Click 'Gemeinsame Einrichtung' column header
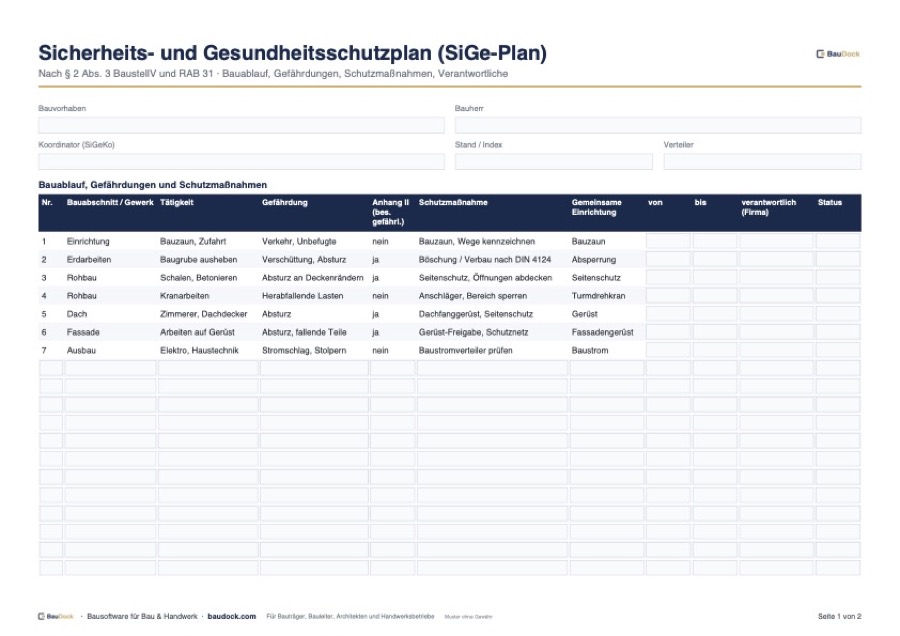The height and width of the screenshot is (636, 900). tap(596, 207)
